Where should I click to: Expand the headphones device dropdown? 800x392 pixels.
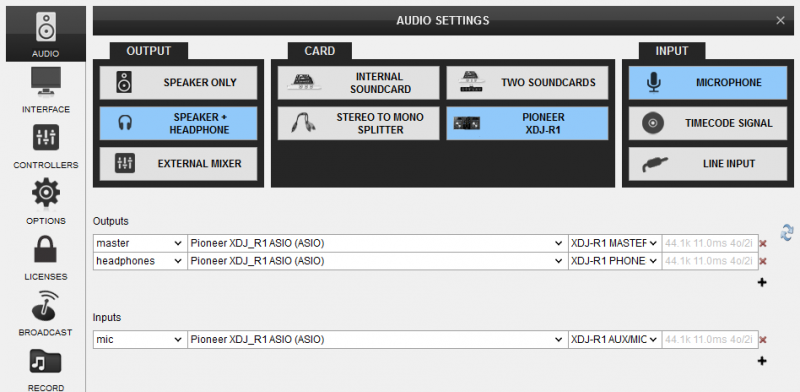point(377,261)
